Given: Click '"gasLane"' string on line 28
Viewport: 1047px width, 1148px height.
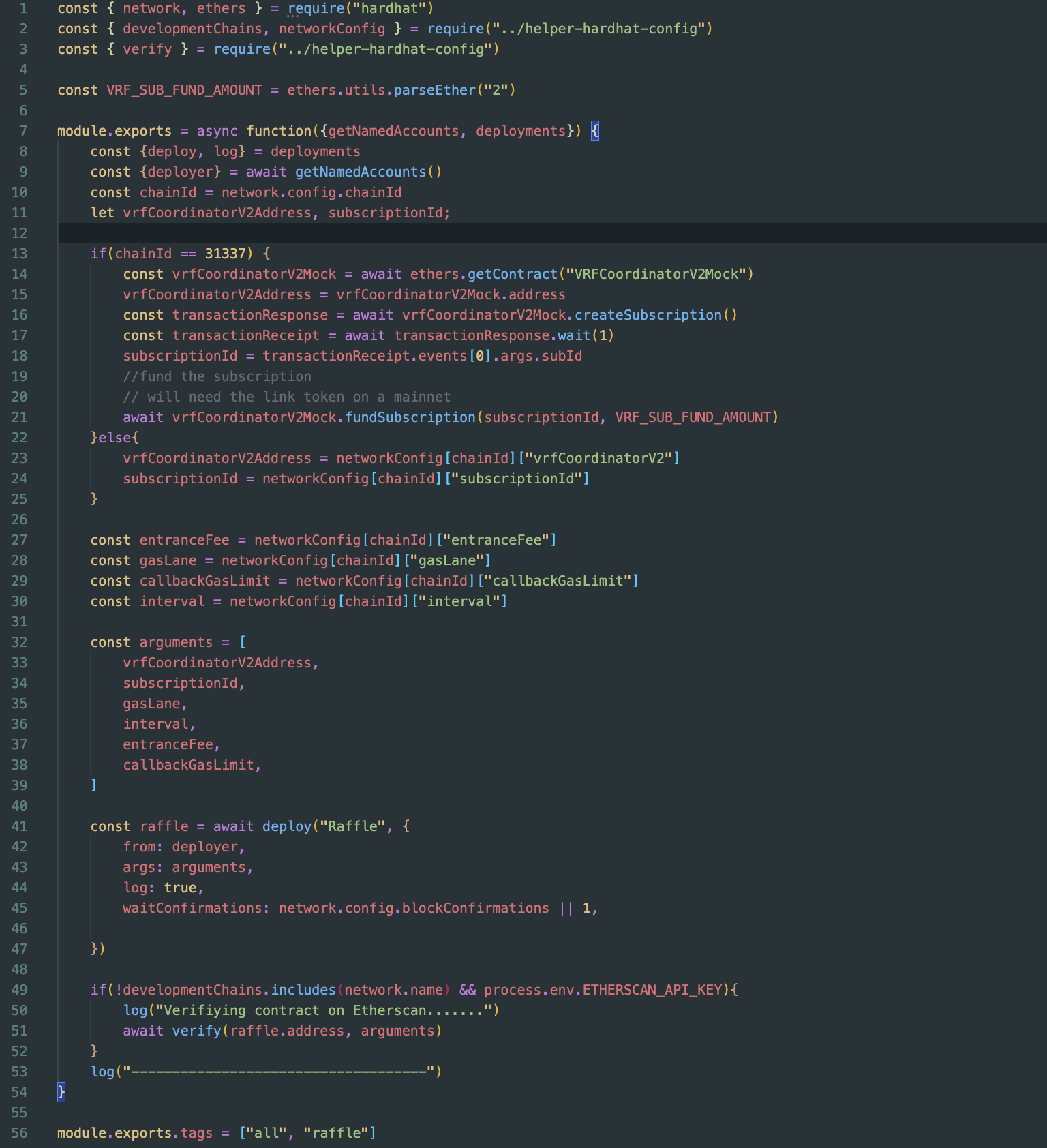Looking at the screenshot, I should pos(446,560).
